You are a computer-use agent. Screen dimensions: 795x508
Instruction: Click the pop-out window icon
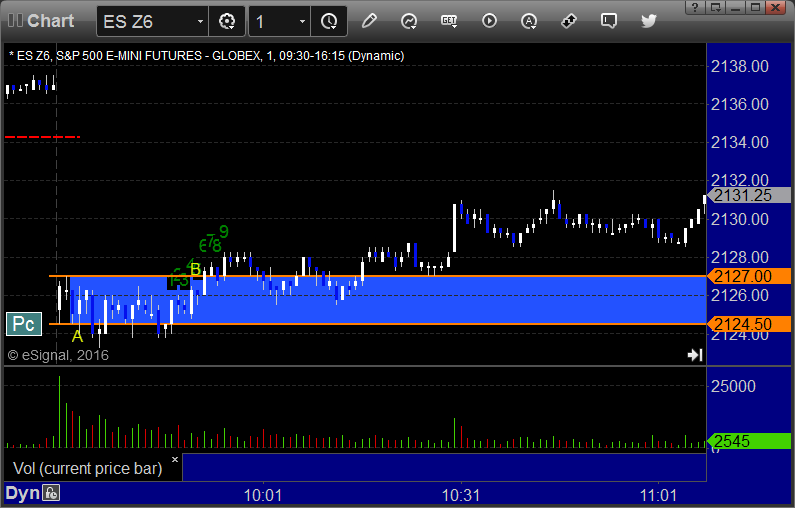pyautogui.click(x=715, y=7)
